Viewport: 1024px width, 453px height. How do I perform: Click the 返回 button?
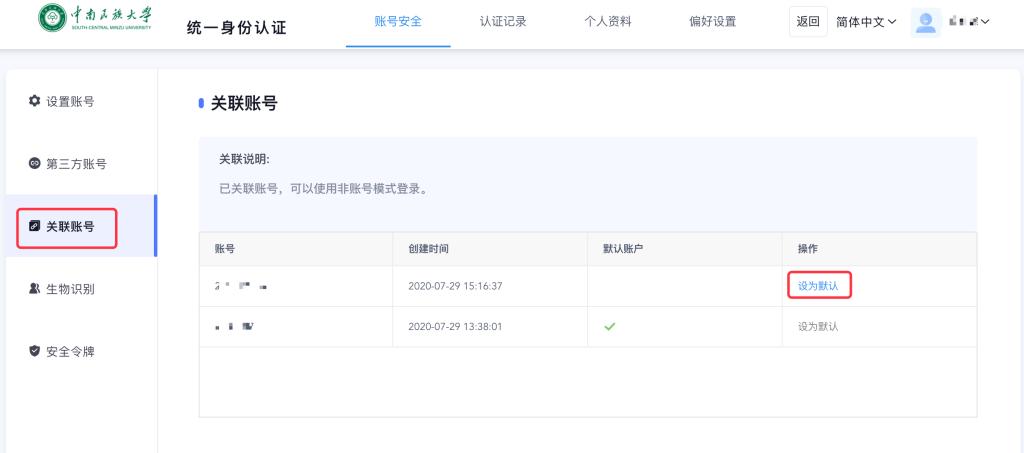[807, 22]
